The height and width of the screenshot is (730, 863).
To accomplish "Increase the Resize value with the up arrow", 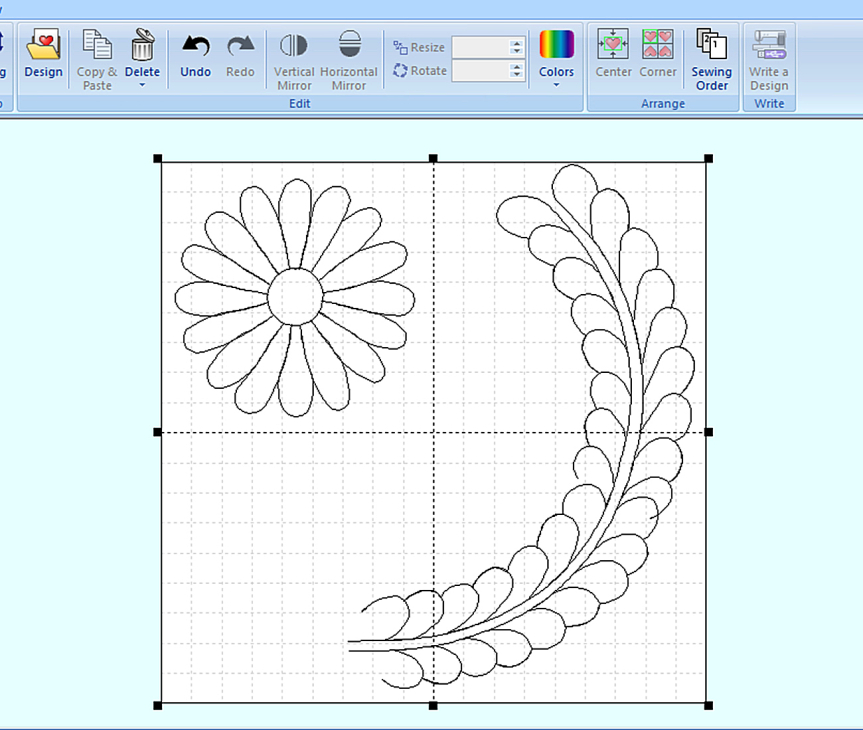I will pos(516,43).
